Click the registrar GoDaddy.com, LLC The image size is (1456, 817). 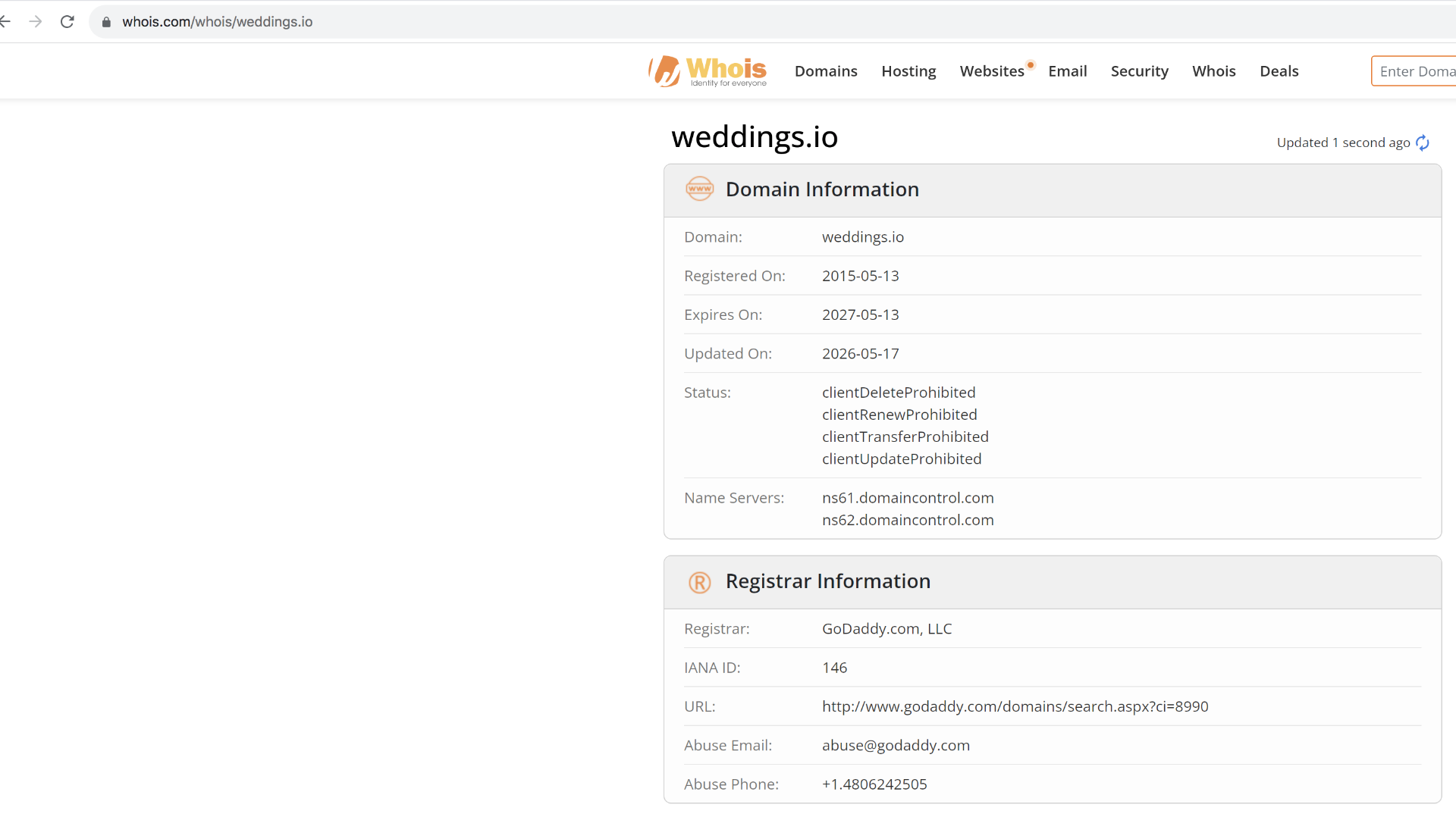(886, 629)
